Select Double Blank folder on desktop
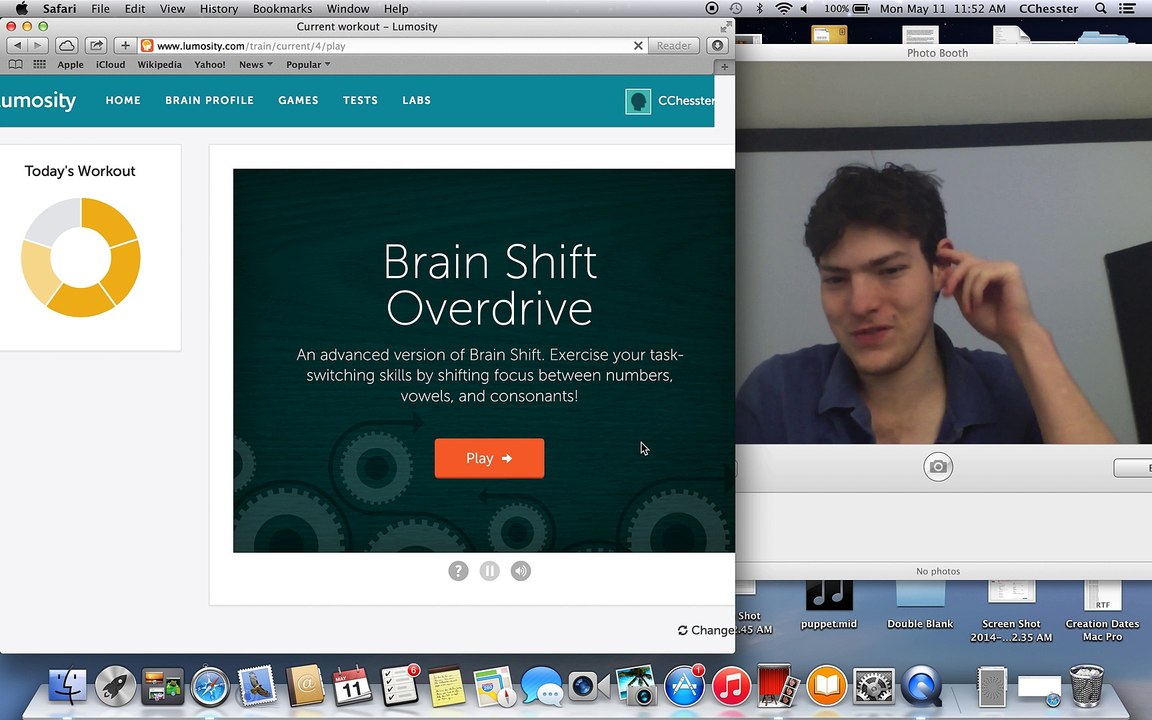This screenshot has width=1152, height=720. pyautogui.click(x=920, y=605)
